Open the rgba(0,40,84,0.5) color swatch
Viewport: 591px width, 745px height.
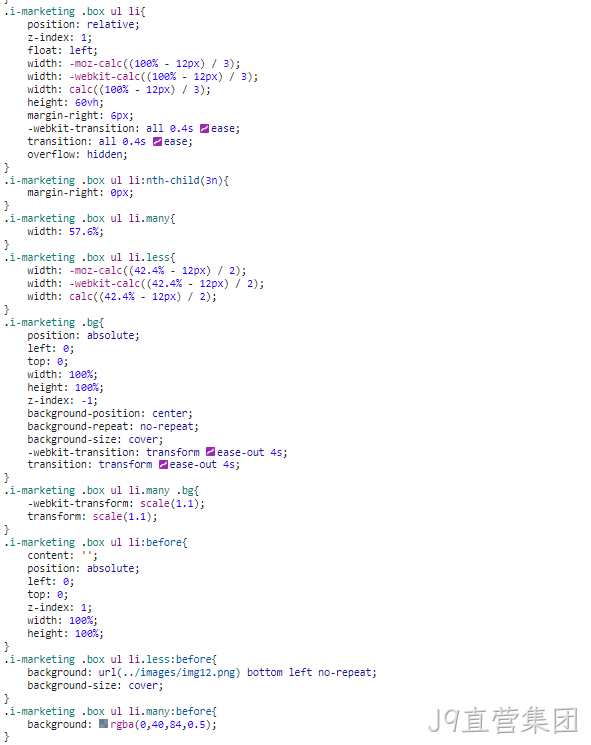point(103,724)
